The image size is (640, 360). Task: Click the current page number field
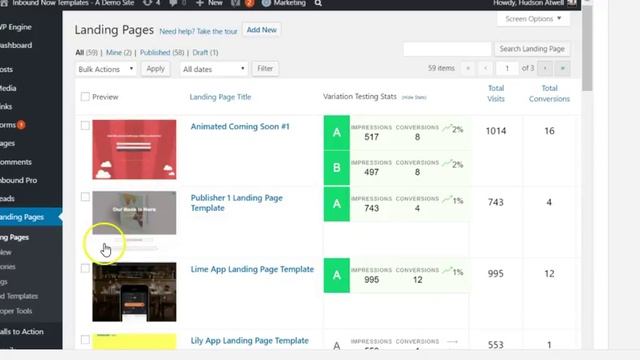507,69
